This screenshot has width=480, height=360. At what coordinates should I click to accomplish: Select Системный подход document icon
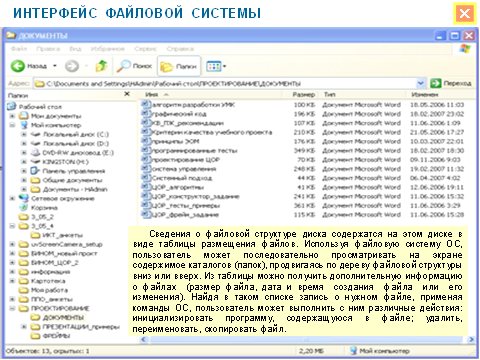(146, 178)
